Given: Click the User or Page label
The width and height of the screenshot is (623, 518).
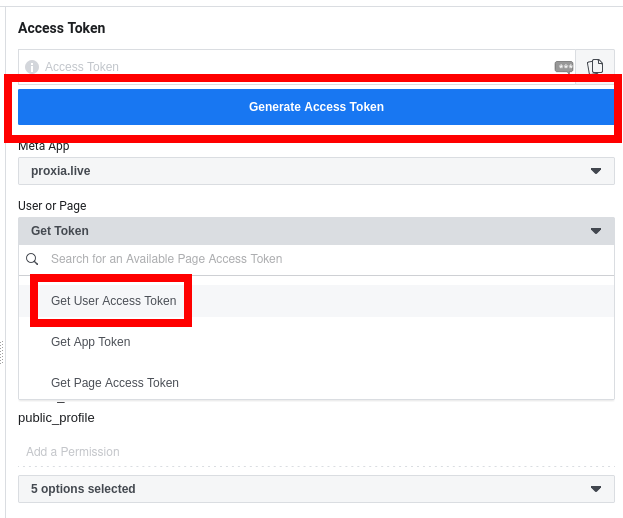Looking at the screenshot, I should (52, 206).
